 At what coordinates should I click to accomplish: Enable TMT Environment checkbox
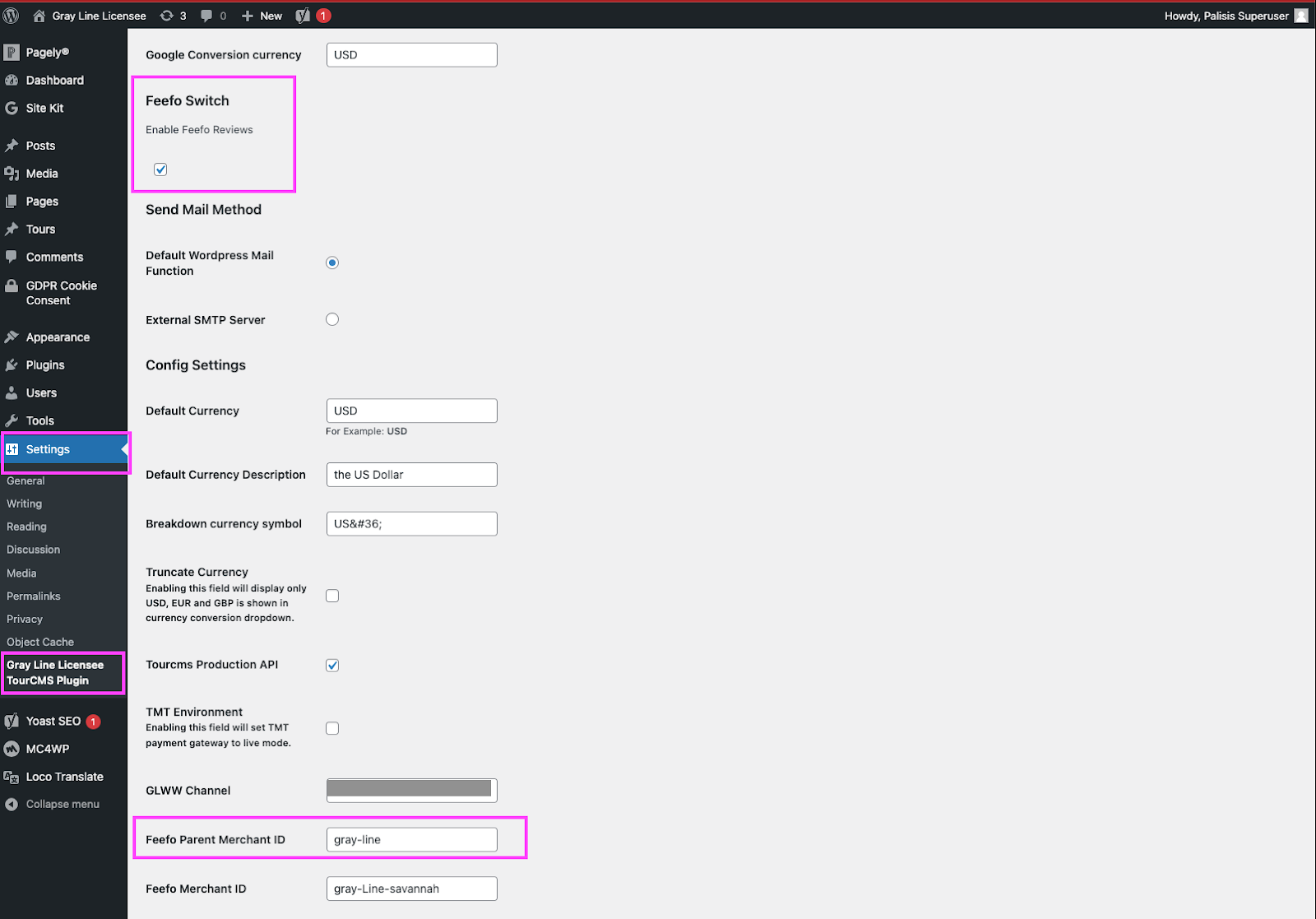click(x=332, y=728)
